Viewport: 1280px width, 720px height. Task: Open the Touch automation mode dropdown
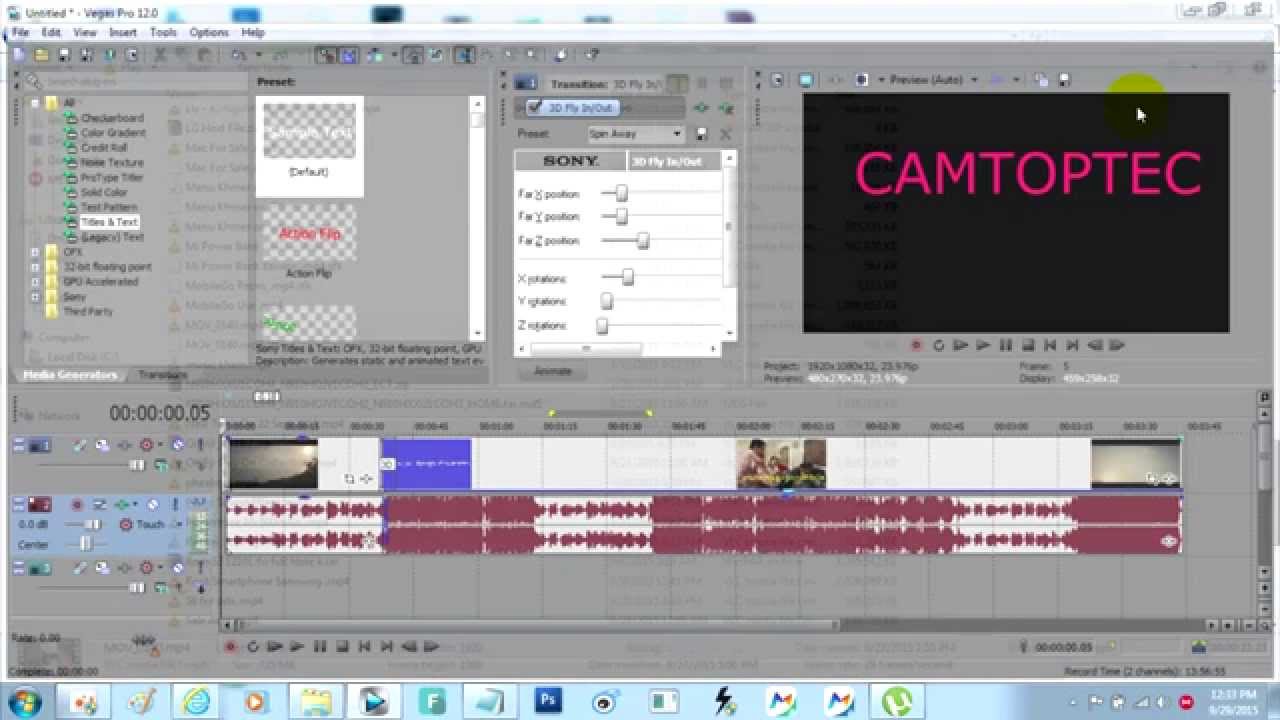click(x=178, y=524)
